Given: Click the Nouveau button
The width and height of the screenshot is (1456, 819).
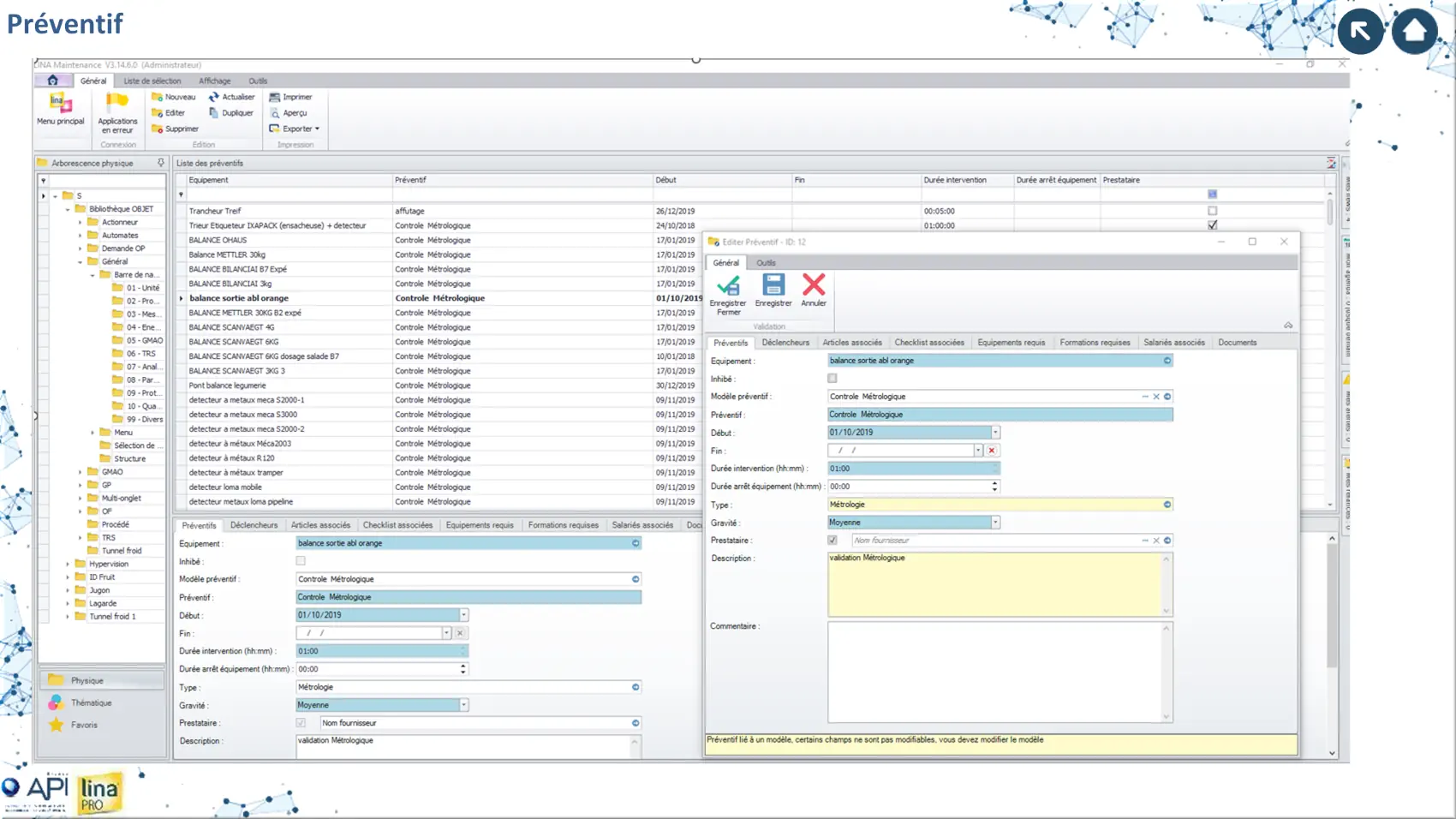Looking at the screenshot, I should (174, 98).
